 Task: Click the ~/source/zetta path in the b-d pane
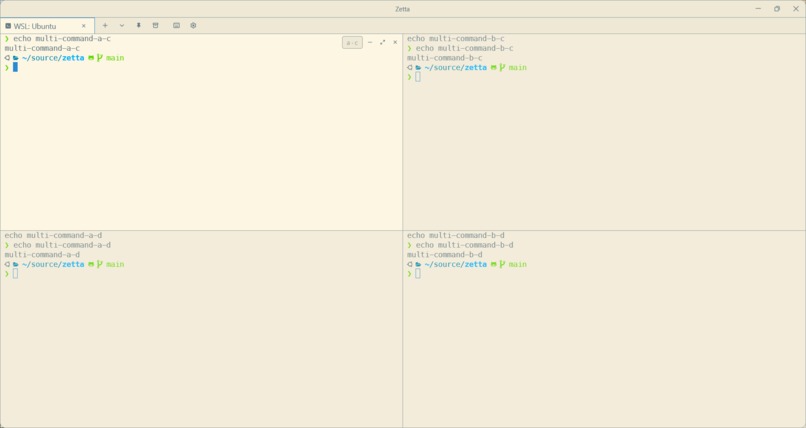[x=455, y=265]
